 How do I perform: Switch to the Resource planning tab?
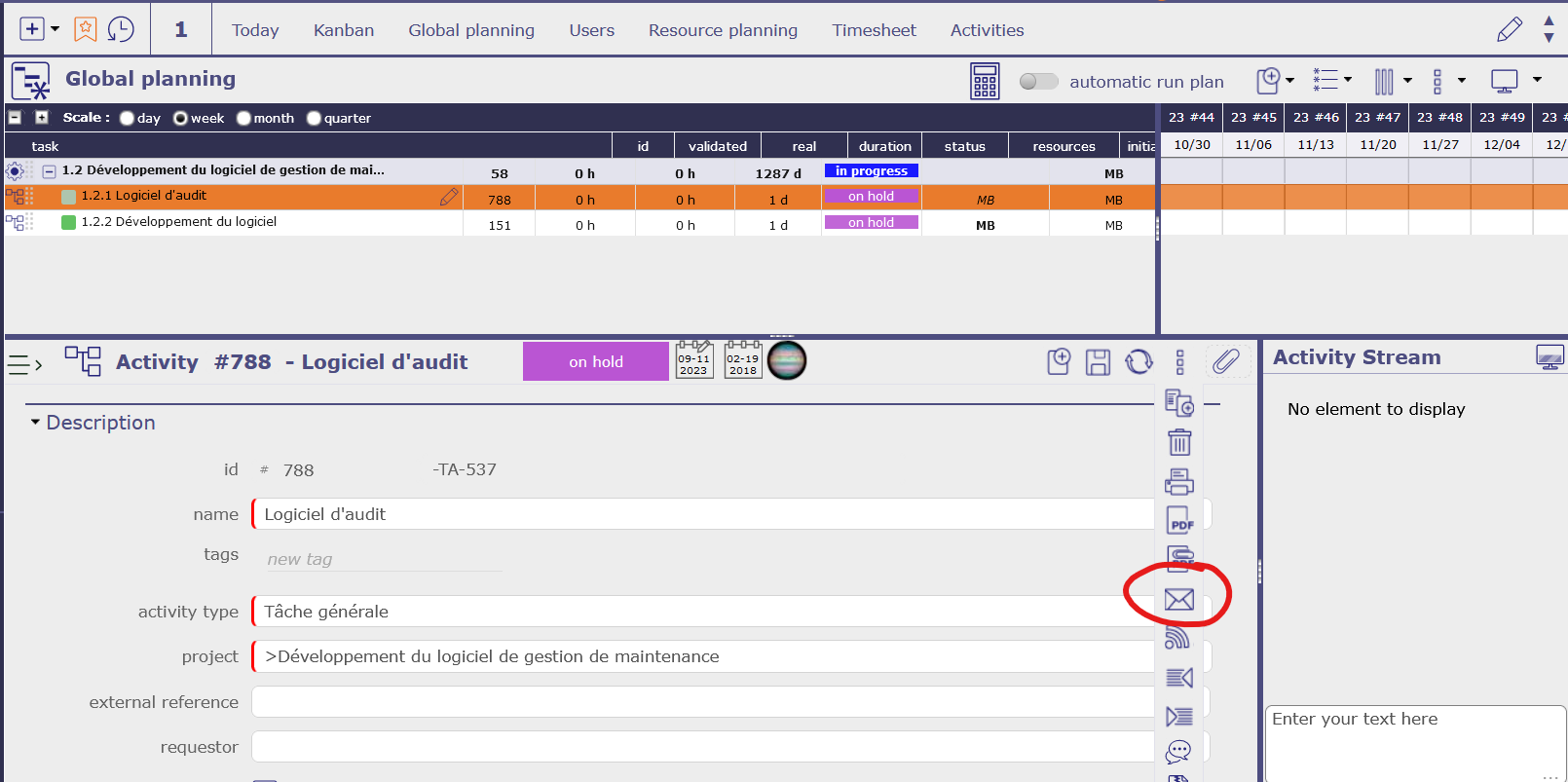723,30
